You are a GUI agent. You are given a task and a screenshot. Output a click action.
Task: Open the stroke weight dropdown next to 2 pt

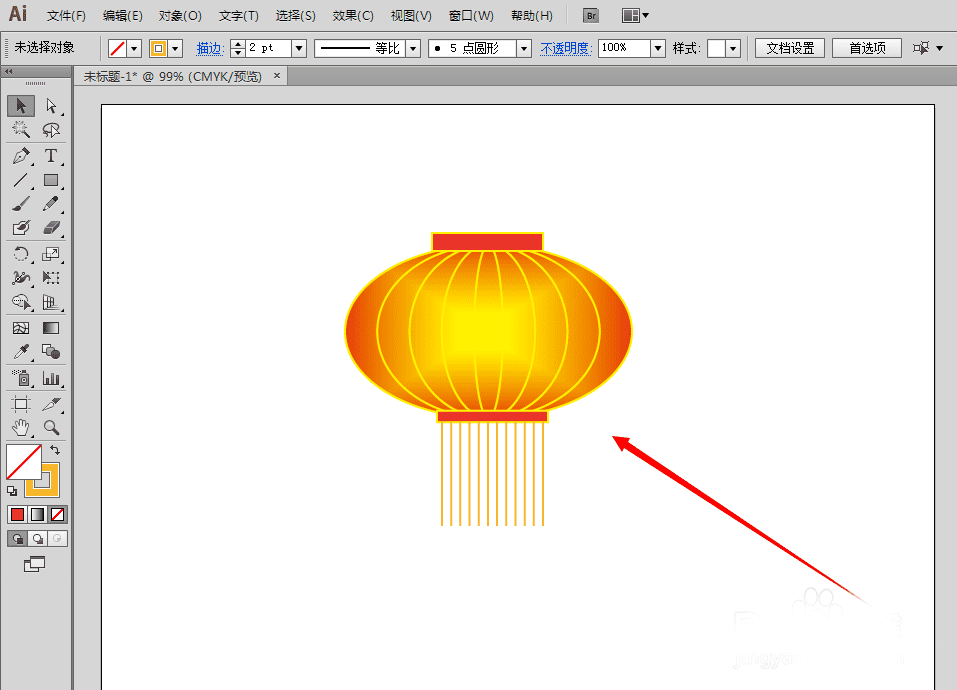(299, 48)
